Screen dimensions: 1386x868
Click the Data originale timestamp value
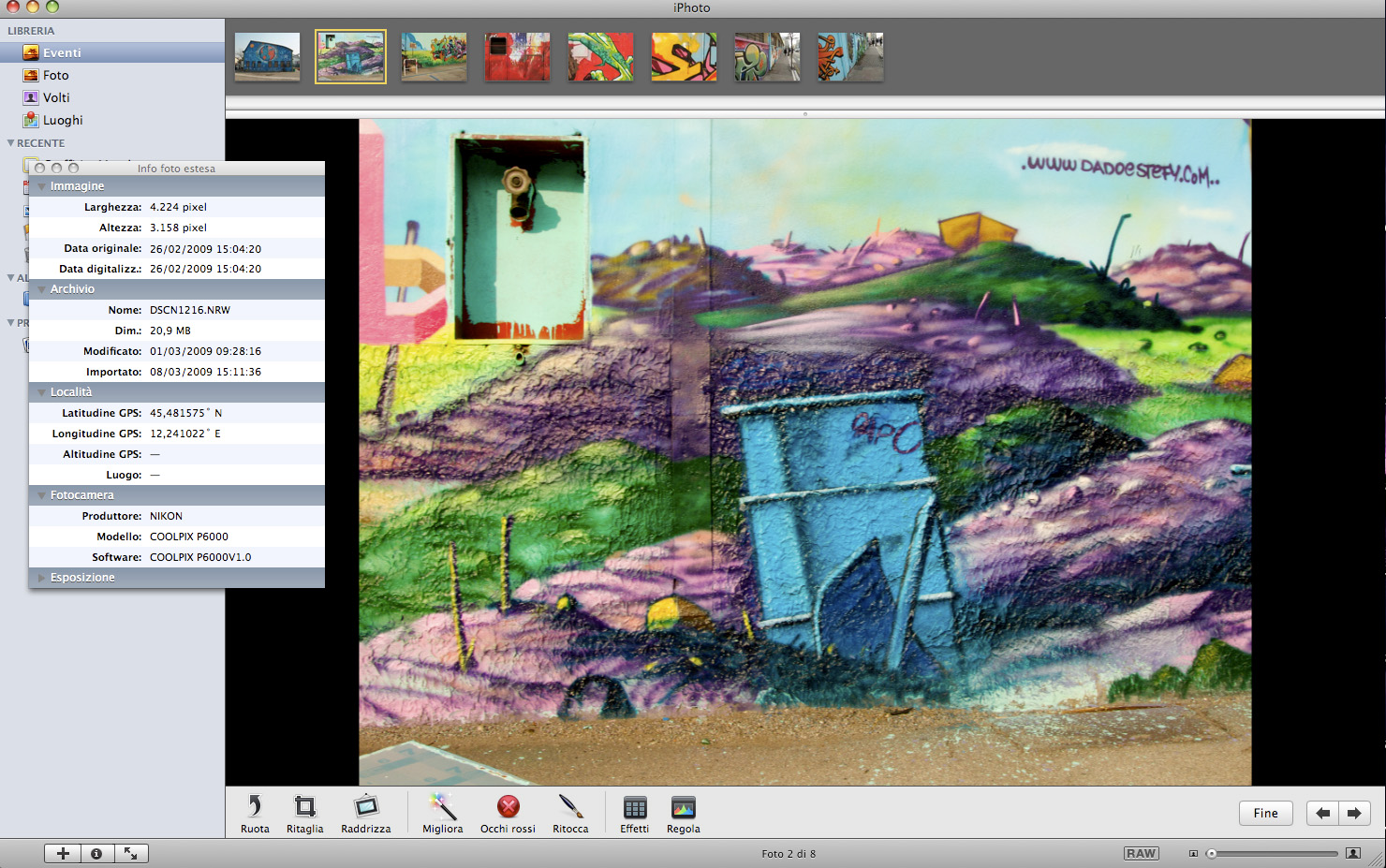tap(205, 249)
